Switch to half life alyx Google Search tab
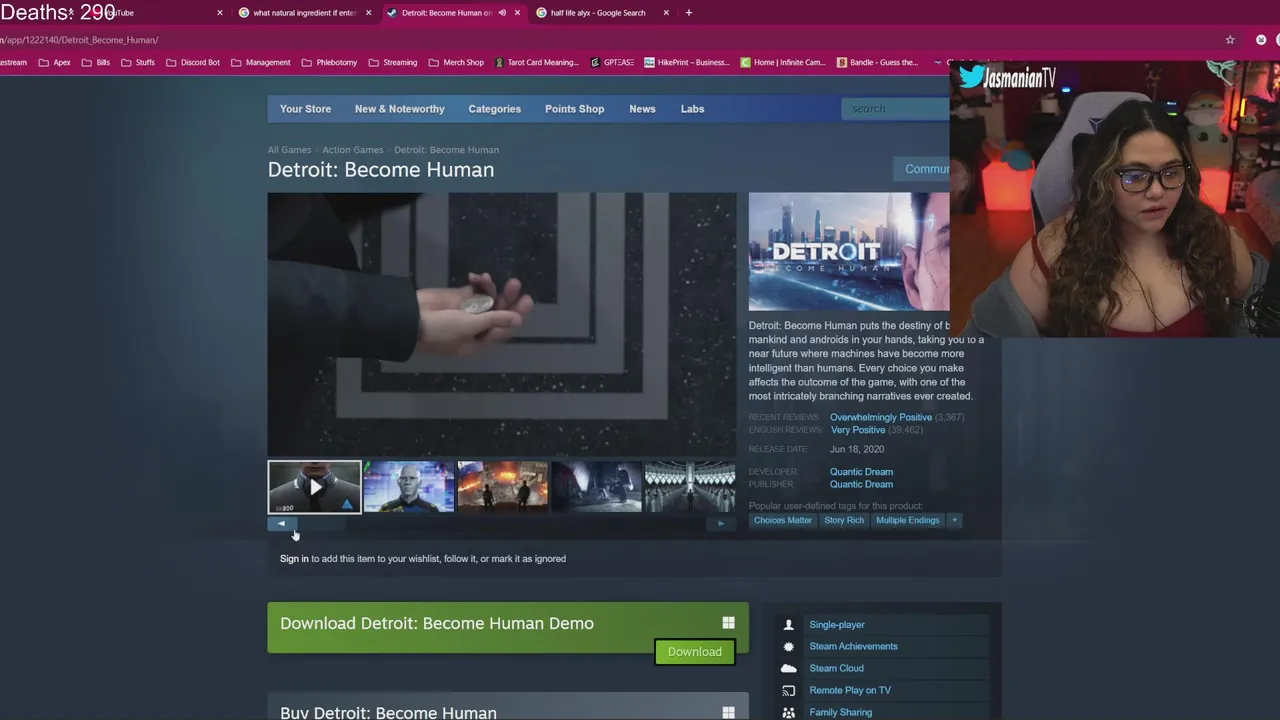 pos(597,13)
